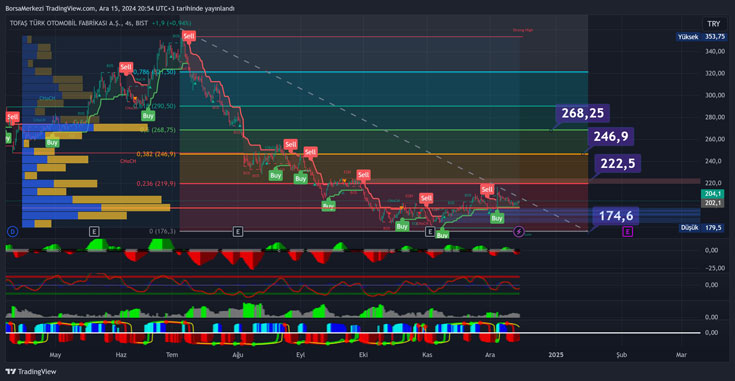Click the Ara month label on time axis
Screen dimensions: 735x381
pos(490,355)
